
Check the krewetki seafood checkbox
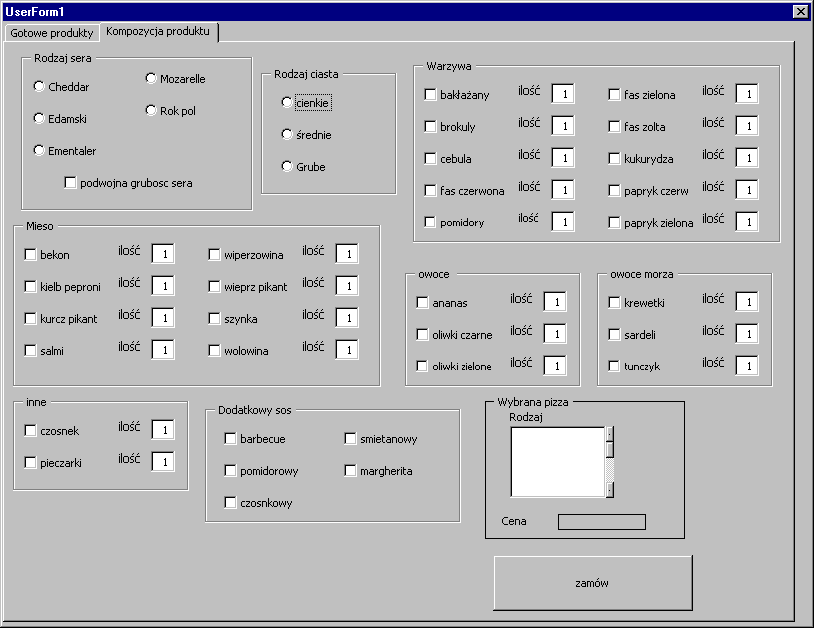click(615, 303)
